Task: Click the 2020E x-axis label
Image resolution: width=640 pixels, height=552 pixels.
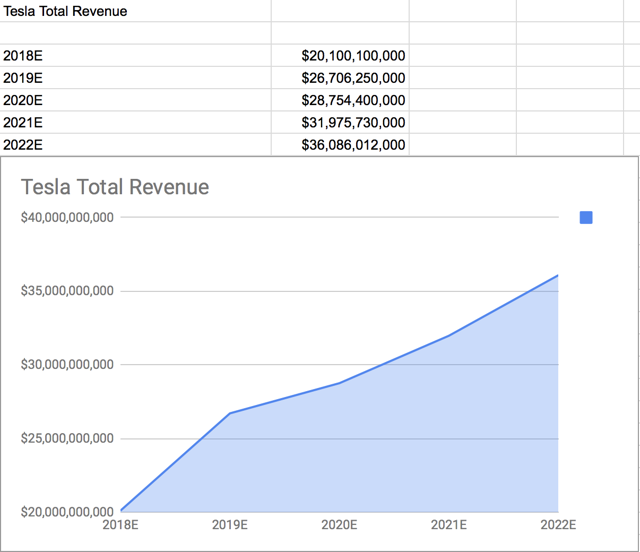Action: (x=339, y=525)
